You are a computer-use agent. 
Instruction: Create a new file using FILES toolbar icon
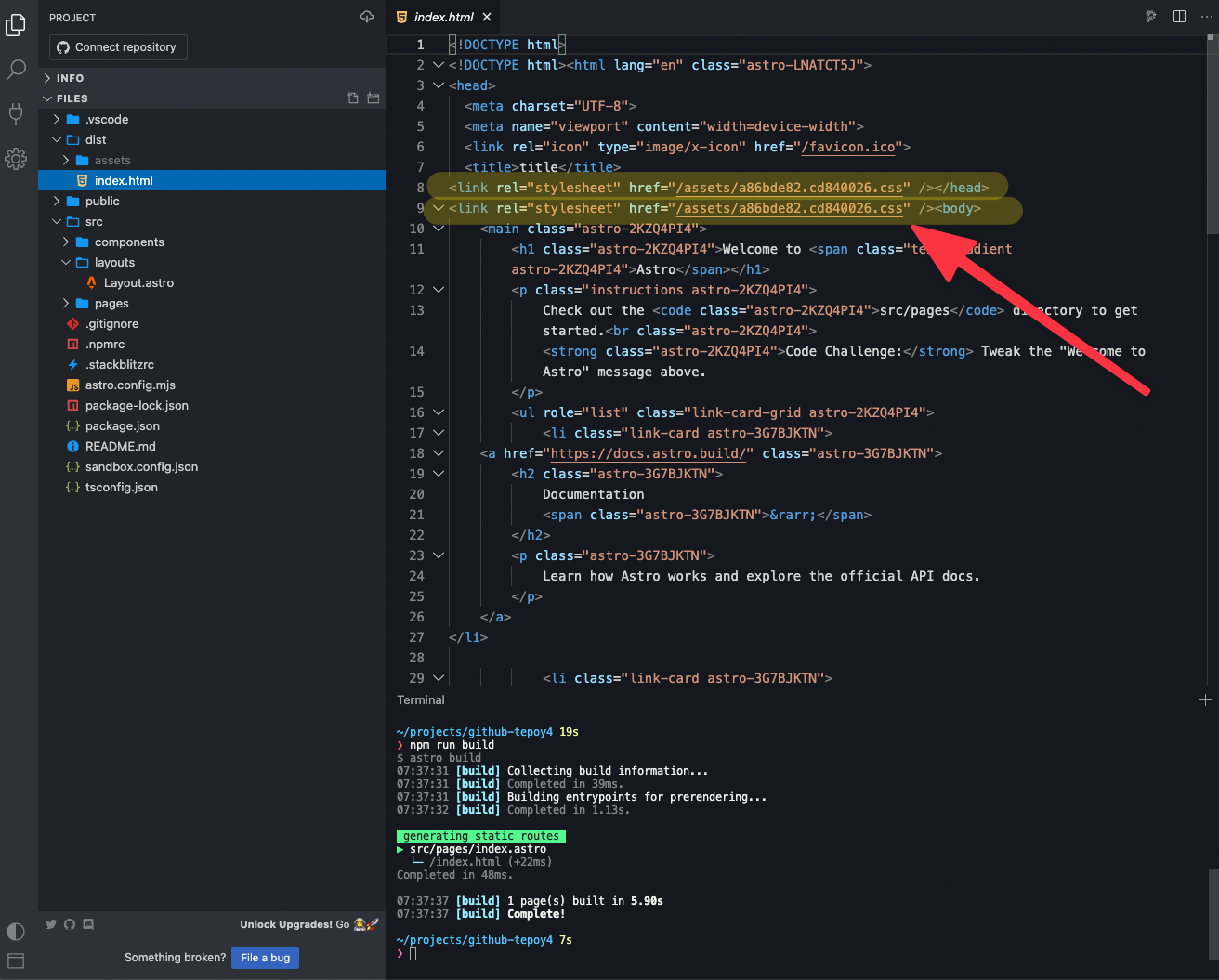point(351,98)
